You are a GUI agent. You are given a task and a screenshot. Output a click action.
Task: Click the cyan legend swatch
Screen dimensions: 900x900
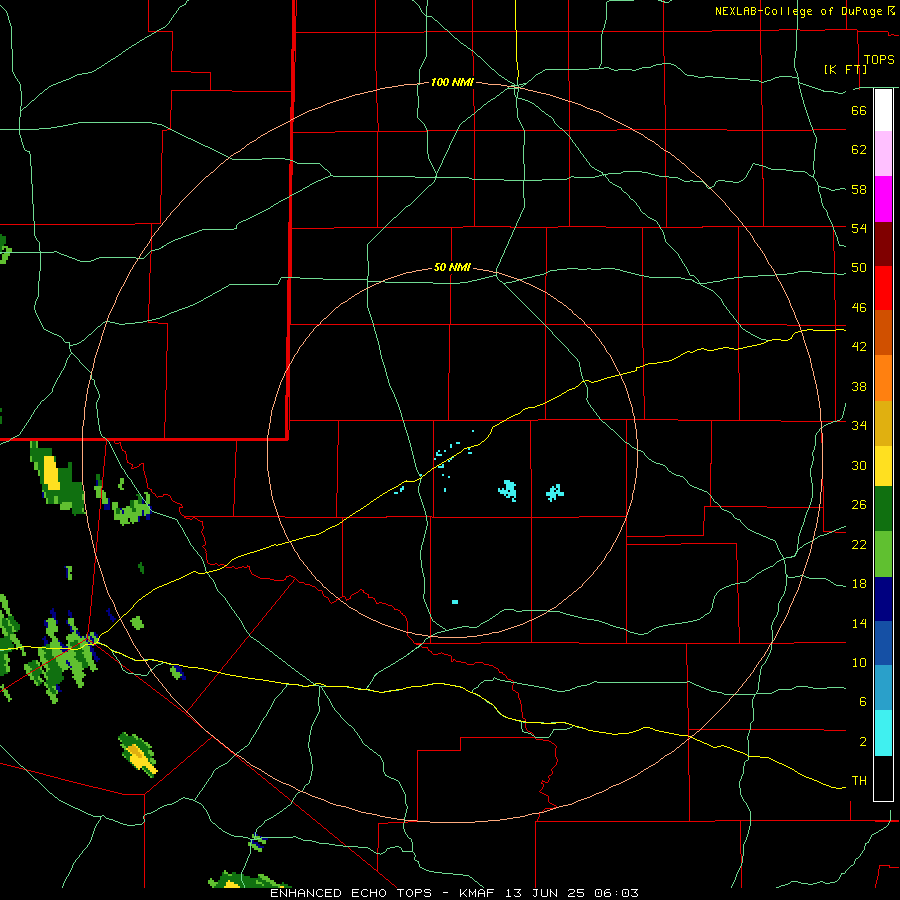coord(883,733)
